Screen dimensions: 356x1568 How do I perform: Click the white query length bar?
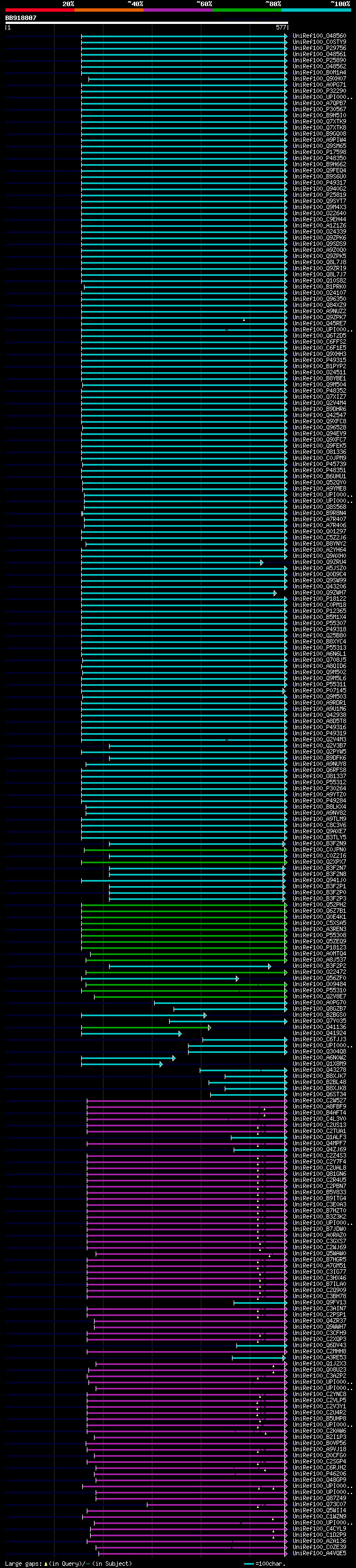(x=147, y=23)
